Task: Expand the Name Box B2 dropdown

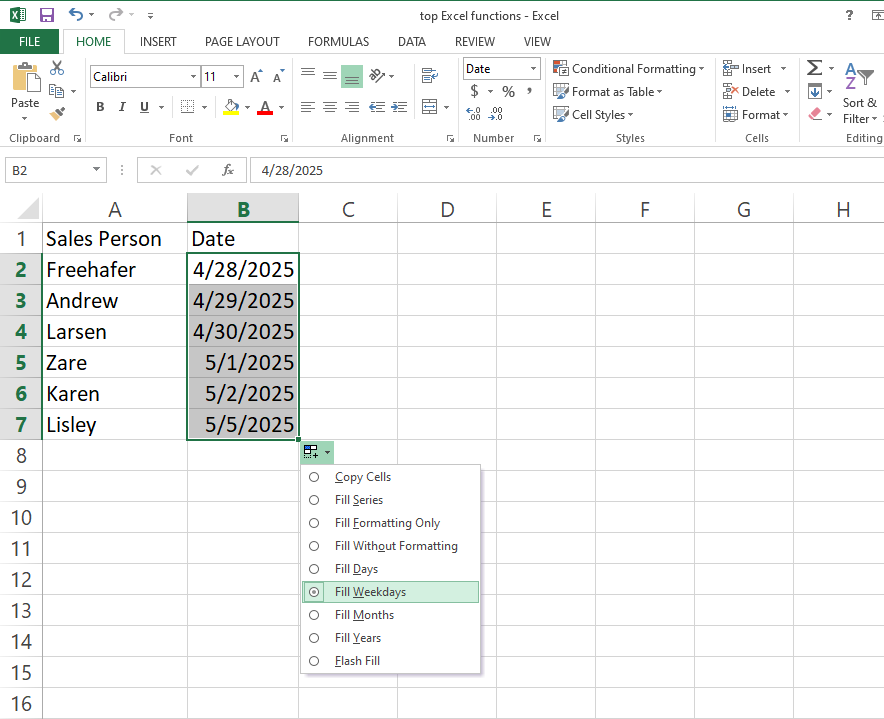Action: pos(96,170)
